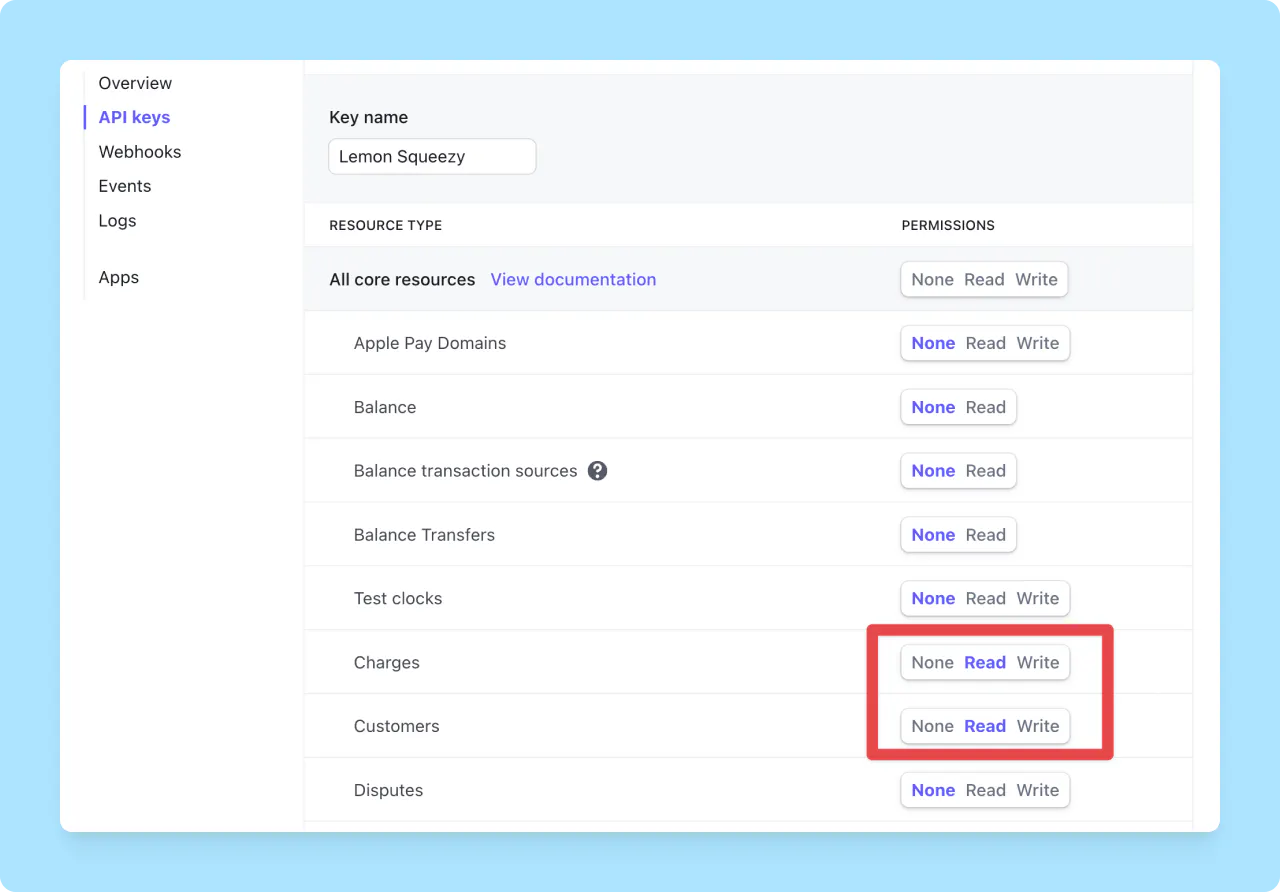
Task: Set Disputes permission to Read
Action: tap(986, 790)
